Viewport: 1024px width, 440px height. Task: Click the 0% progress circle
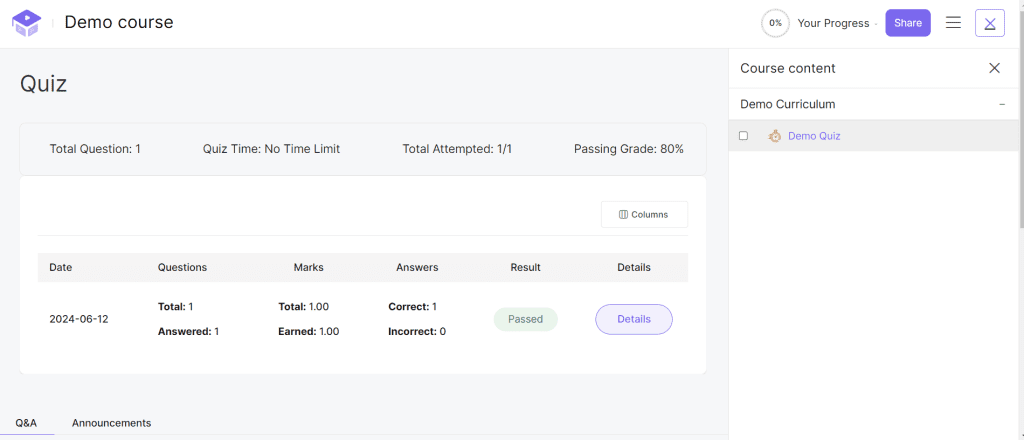click(775, 23)
